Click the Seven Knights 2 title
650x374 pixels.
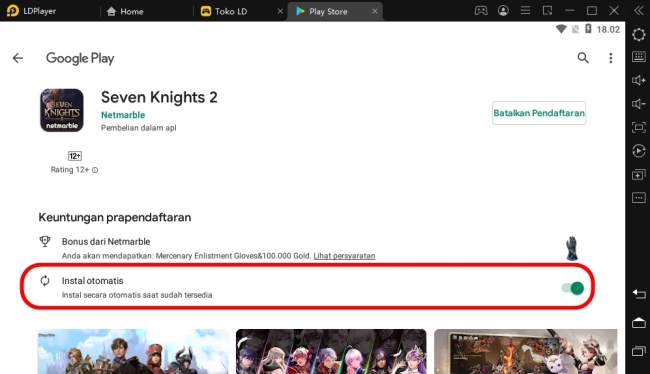[x=159, y=97]
